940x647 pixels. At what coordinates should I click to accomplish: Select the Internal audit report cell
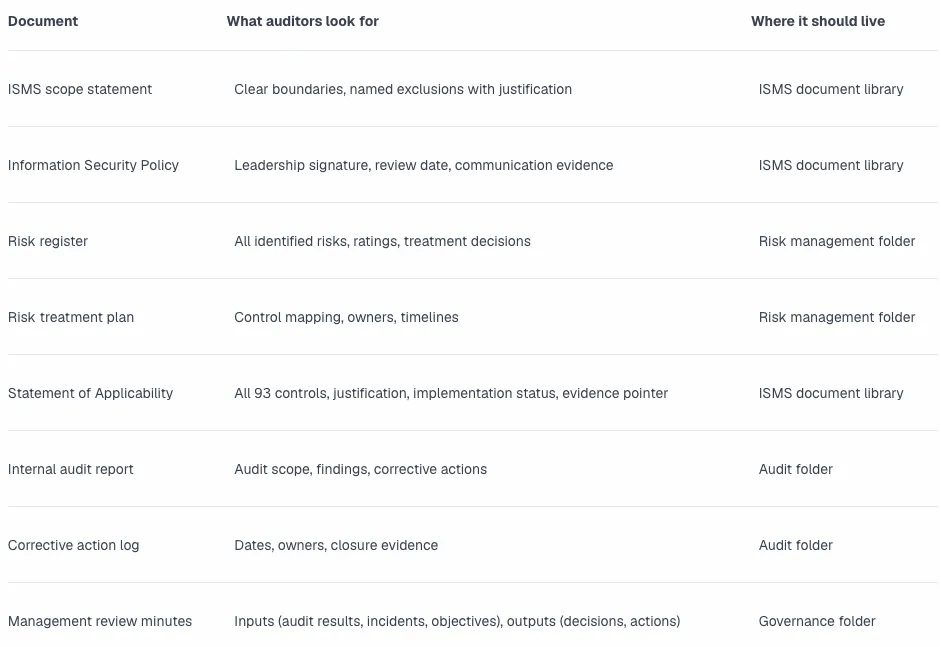click(x=71, y=470)
